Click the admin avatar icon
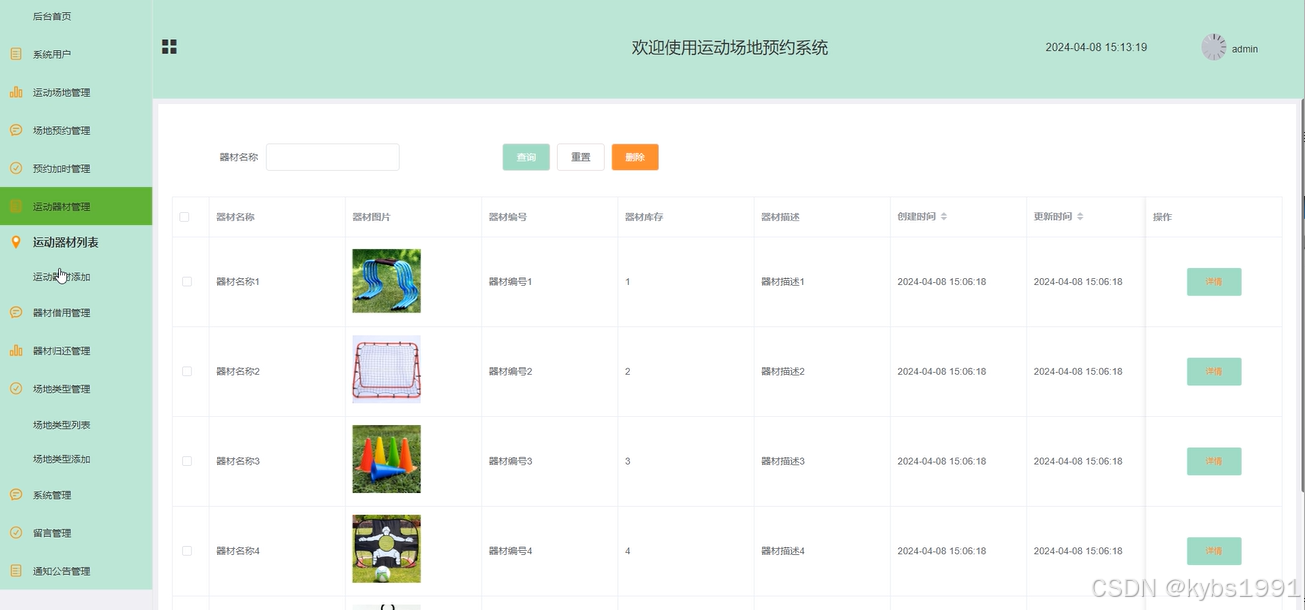1305x610 pixels. (x=1214, y=47)
